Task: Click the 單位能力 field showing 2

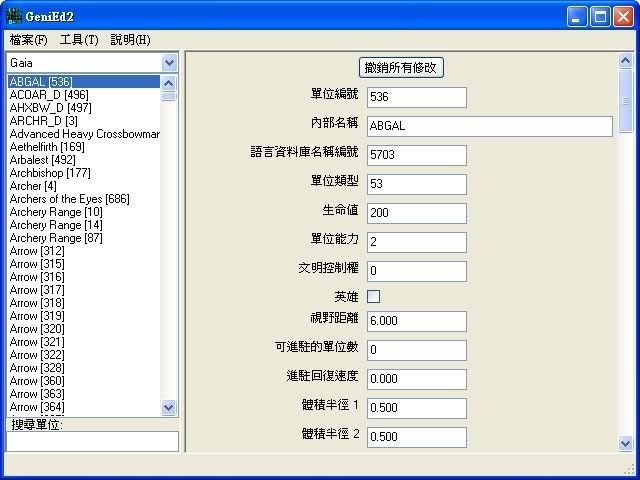Action: (x=417, y=242)
